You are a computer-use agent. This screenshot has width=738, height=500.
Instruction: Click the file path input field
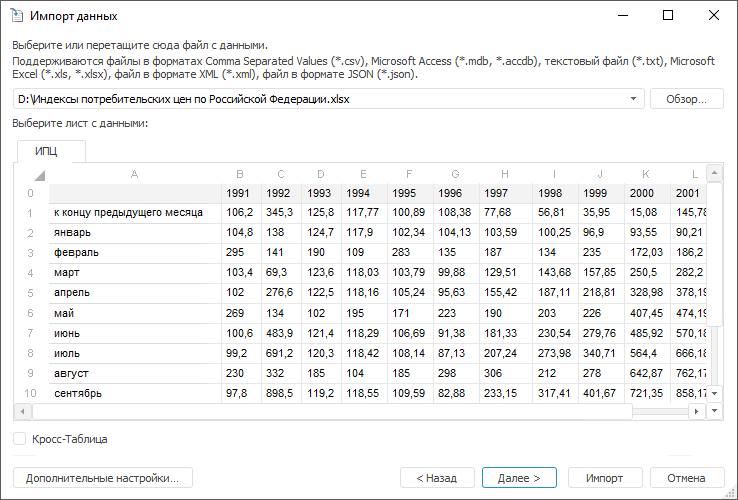point(320,99)
